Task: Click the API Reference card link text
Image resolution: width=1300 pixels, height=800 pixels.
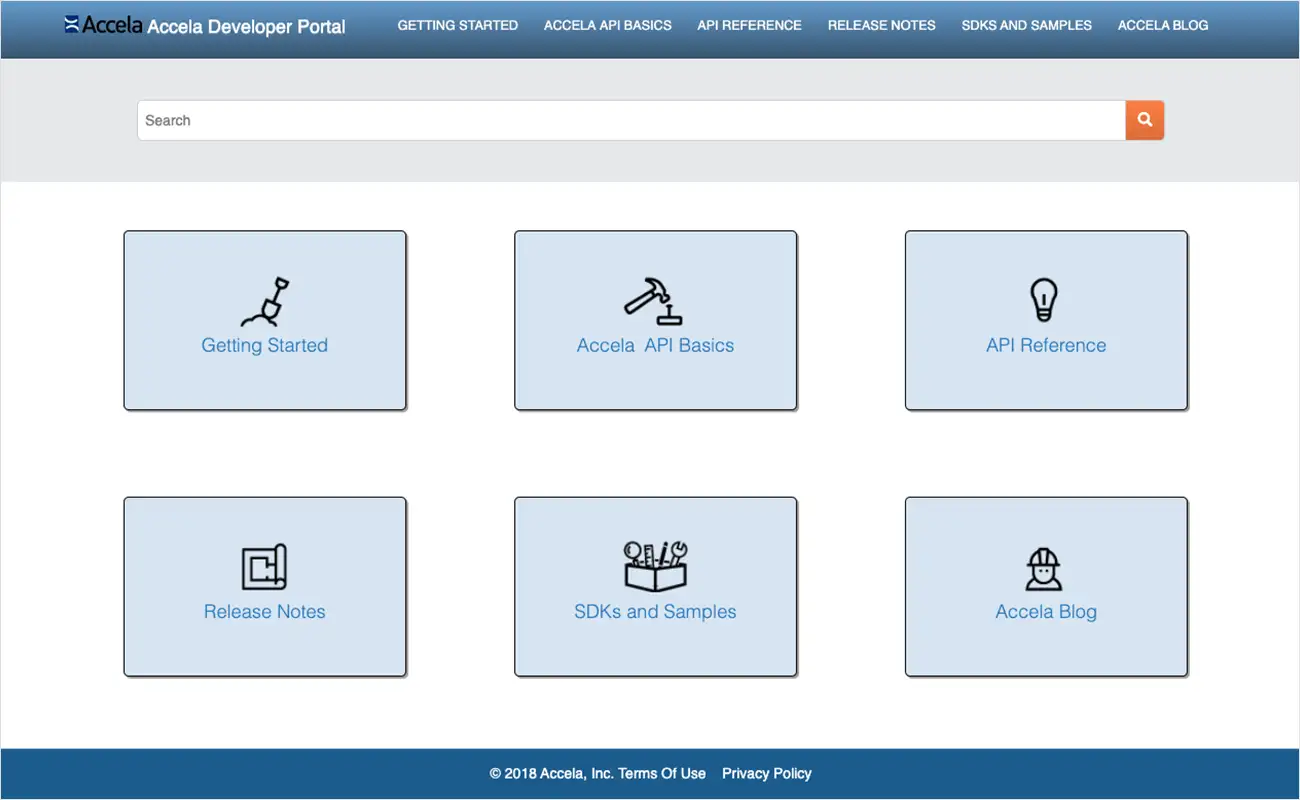Action: (1046, 345)
